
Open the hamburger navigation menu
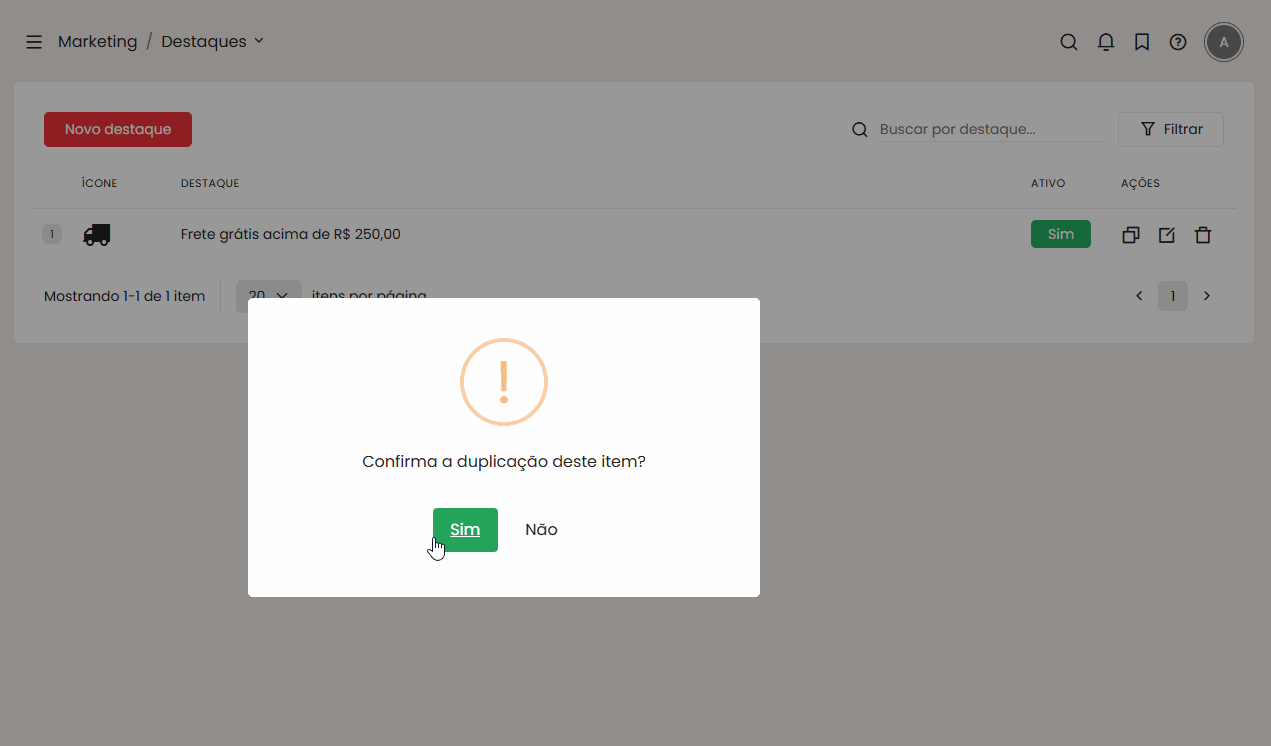coord(34,42)
